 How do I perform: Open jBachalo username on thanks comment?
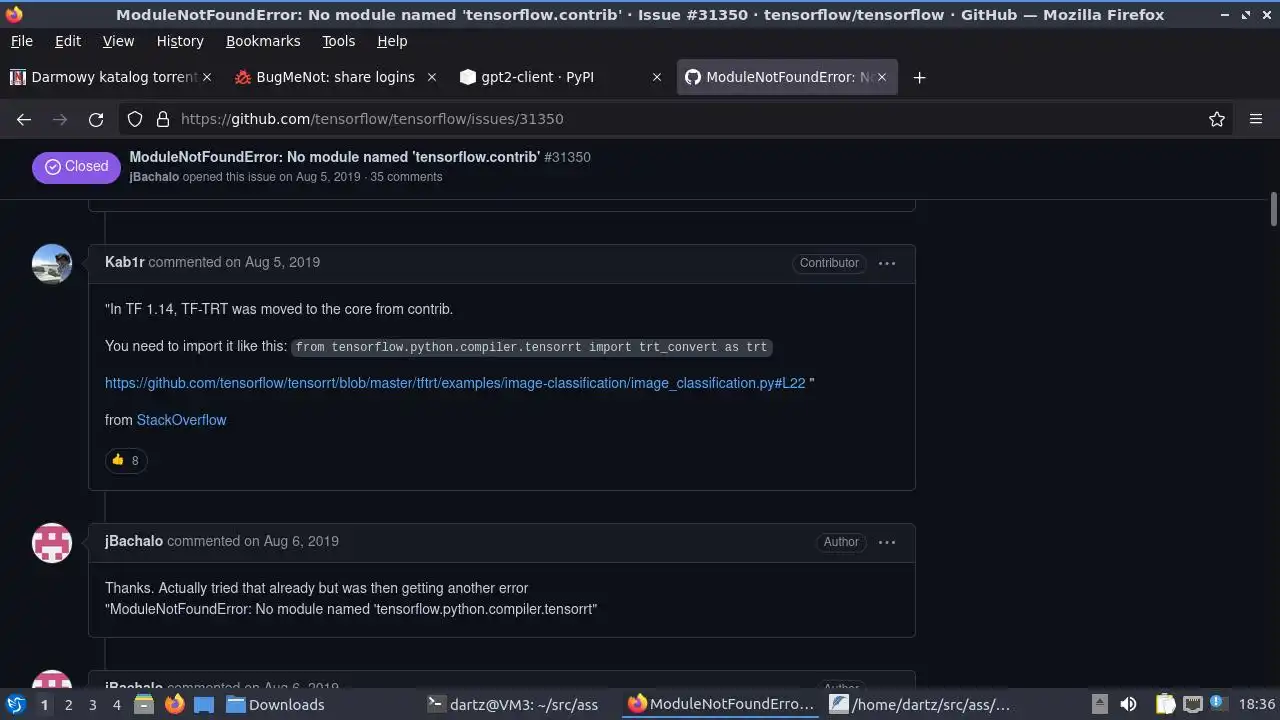point(134,541)
